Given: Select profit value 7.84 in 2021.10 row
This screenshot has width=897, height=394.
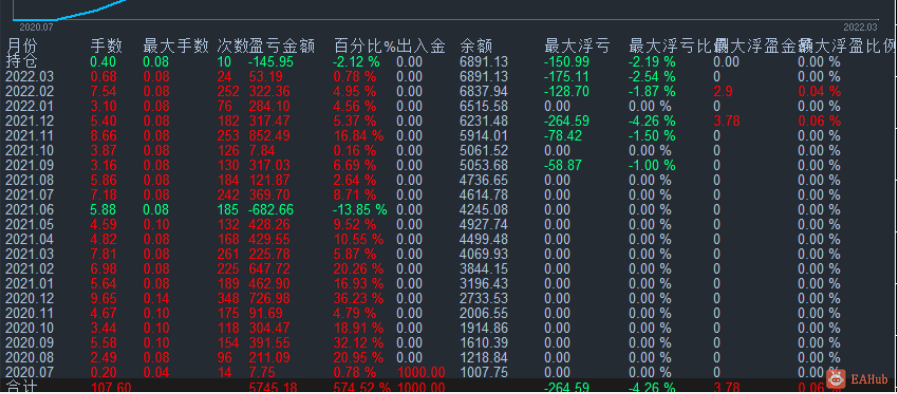Looking at the screenshot, I should pyautogui.click(x=262, y=151).
